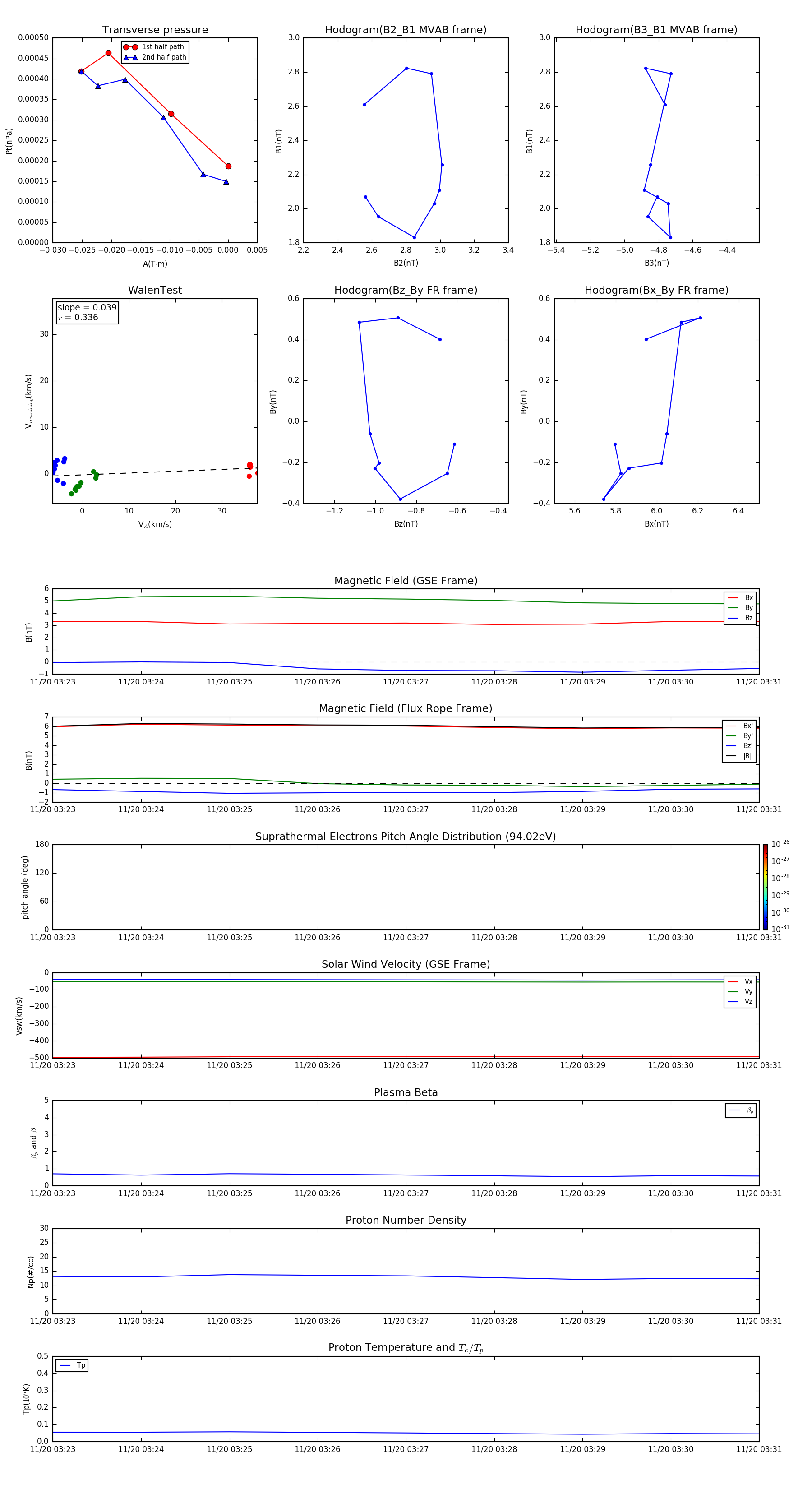Click the 'Plasma Beta' title
Image resolution: width=812 pixels, height=1489 pixels.
pos(406,1092)
